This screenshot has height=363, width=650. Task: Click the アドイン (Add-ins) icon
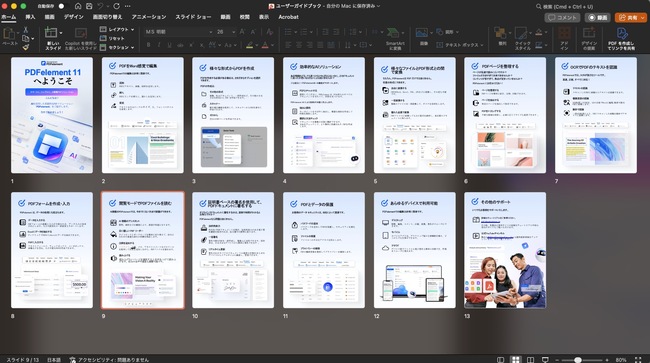click(564, 33)
